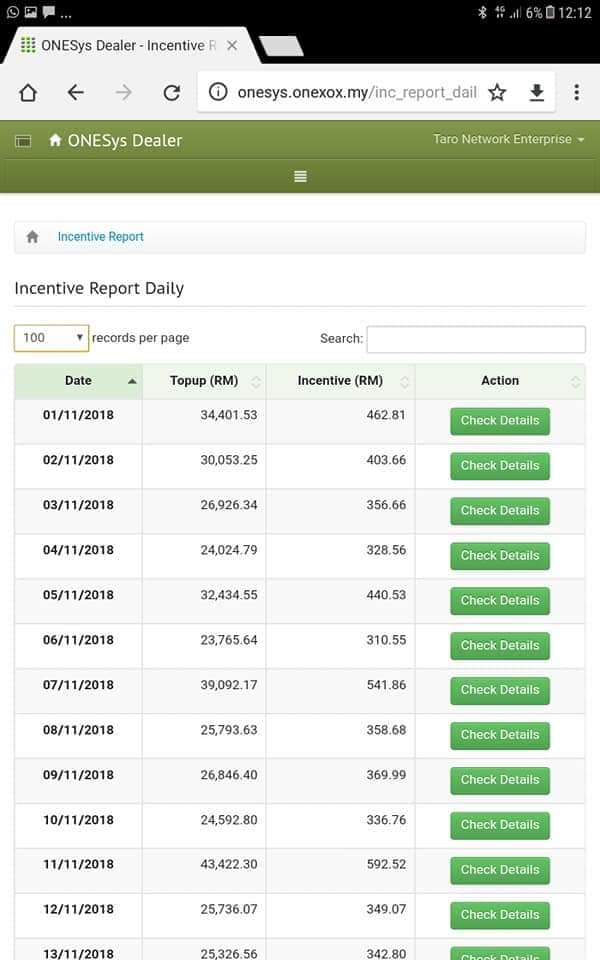The width and height of the screenshot is (600, 960).
Task: Check Details for 04/11/2018
Action: point(500,556)
